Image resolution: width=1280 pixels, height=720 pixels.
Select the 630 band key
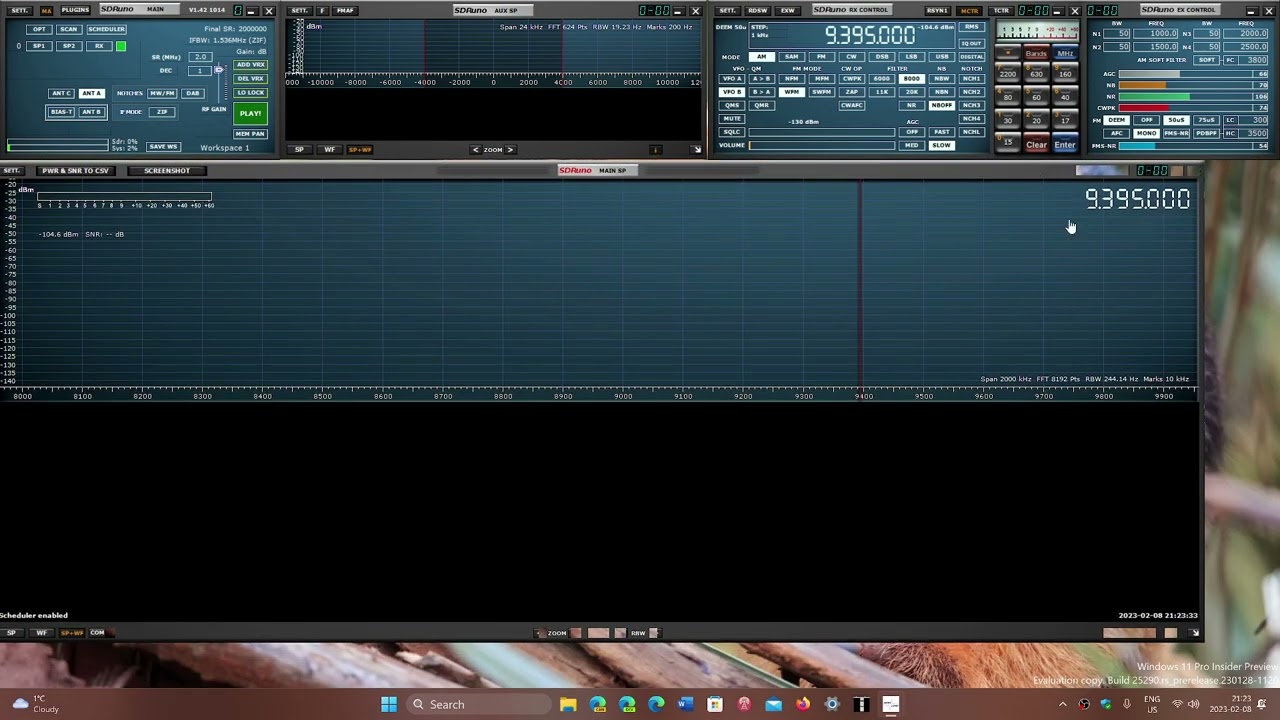click(1036, 75)
